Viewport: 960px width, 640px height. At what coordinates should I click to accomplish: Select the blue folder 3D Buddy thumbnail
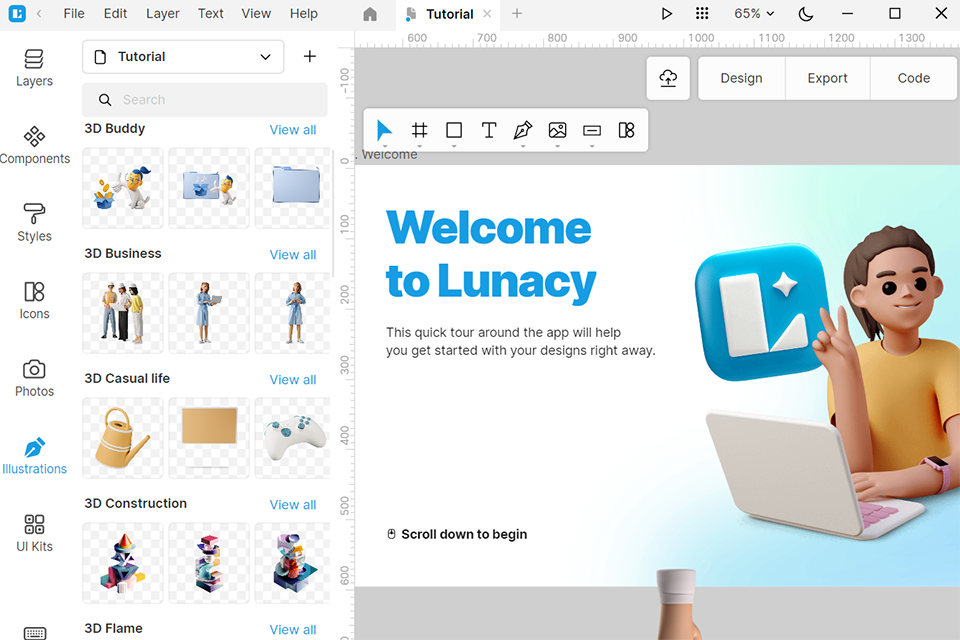[x=293, y=187]
